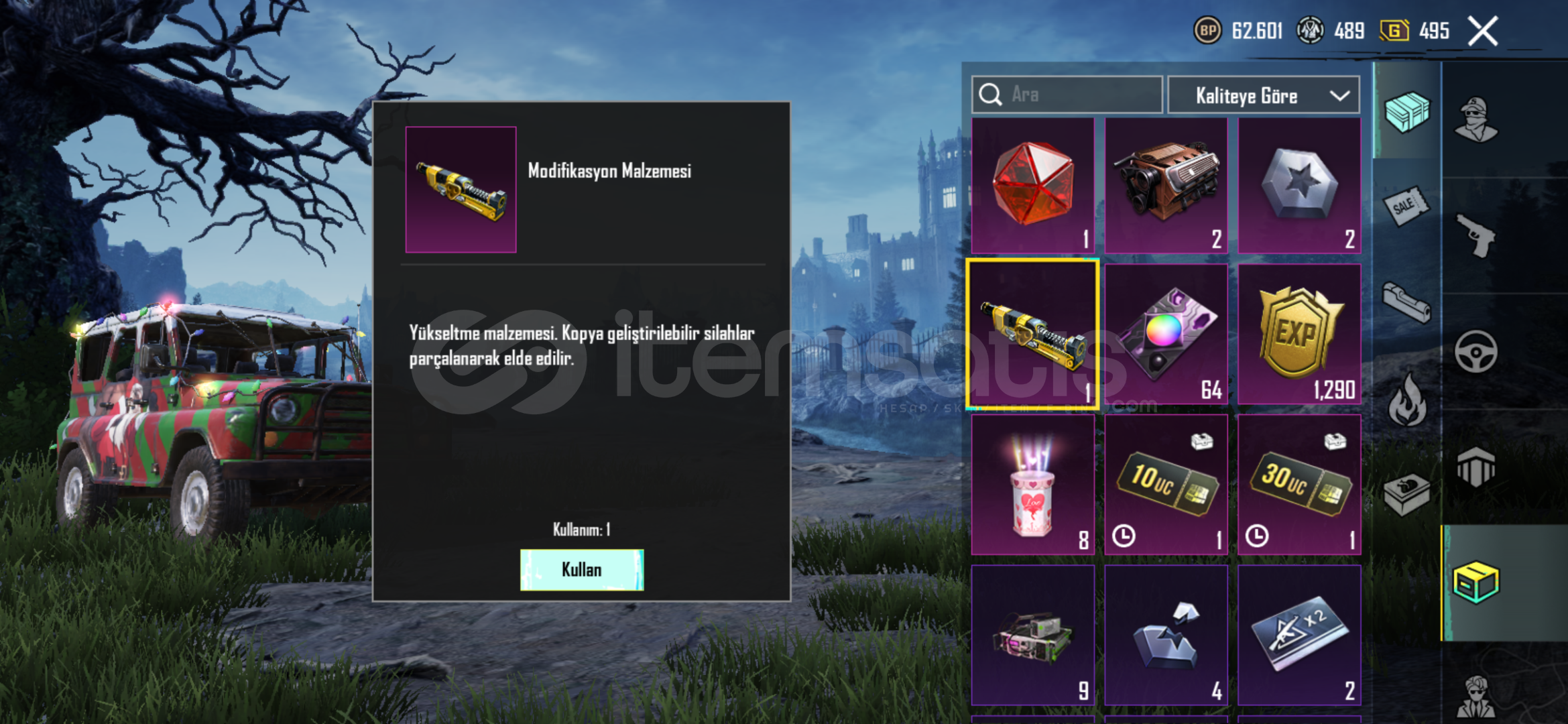Open the soldier outfit category icon

[1475, 119]
